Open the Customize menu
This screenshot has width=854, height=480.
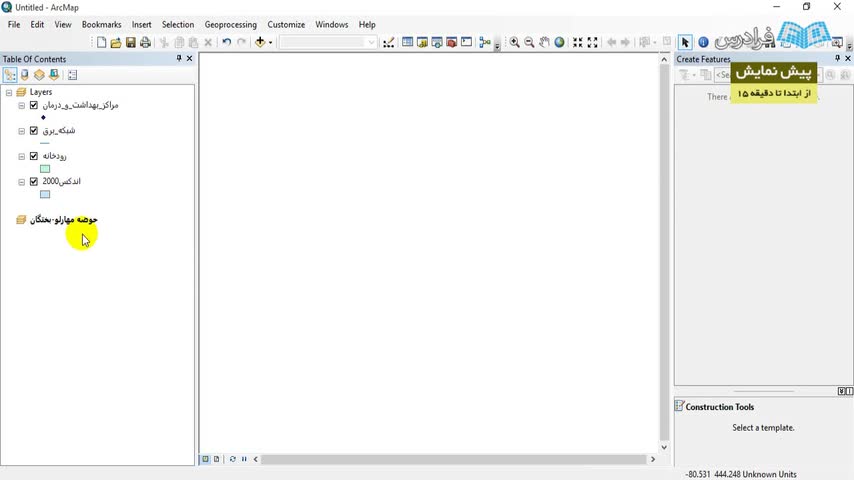tap(286, 25)
